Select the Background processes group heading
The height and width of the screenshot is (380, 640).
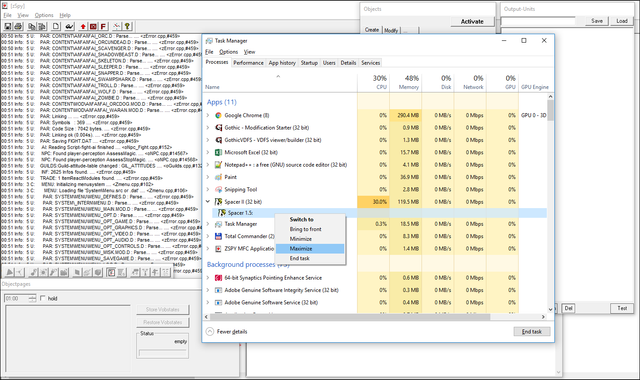tap(248, 264)
